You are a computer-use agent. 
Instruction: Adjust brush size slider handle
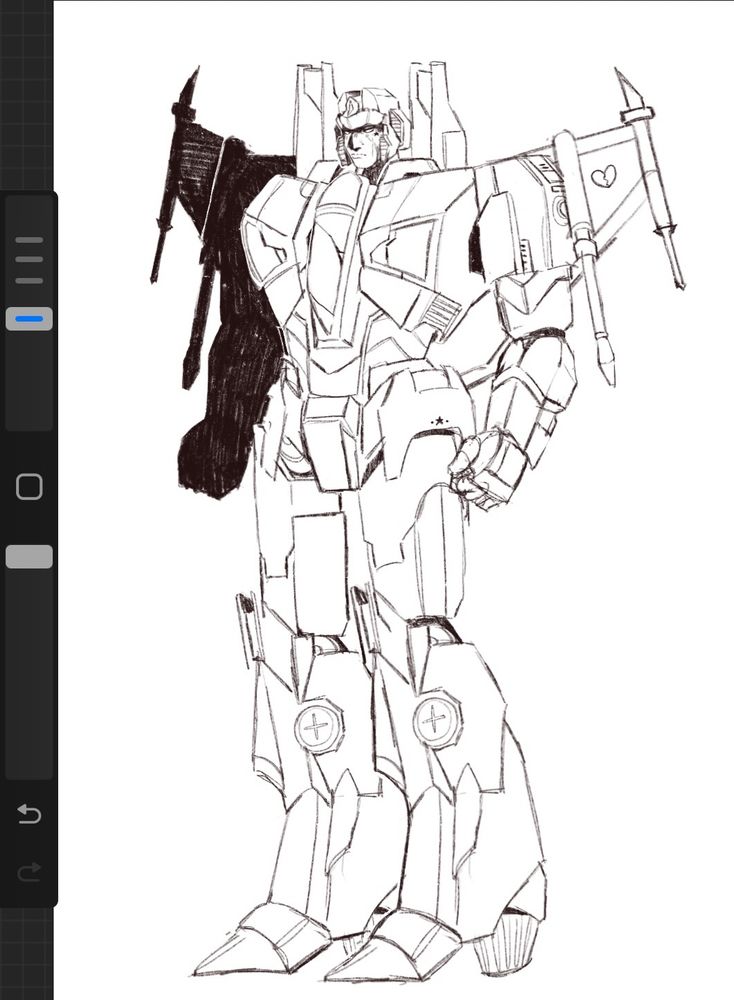tap(29, 318)
